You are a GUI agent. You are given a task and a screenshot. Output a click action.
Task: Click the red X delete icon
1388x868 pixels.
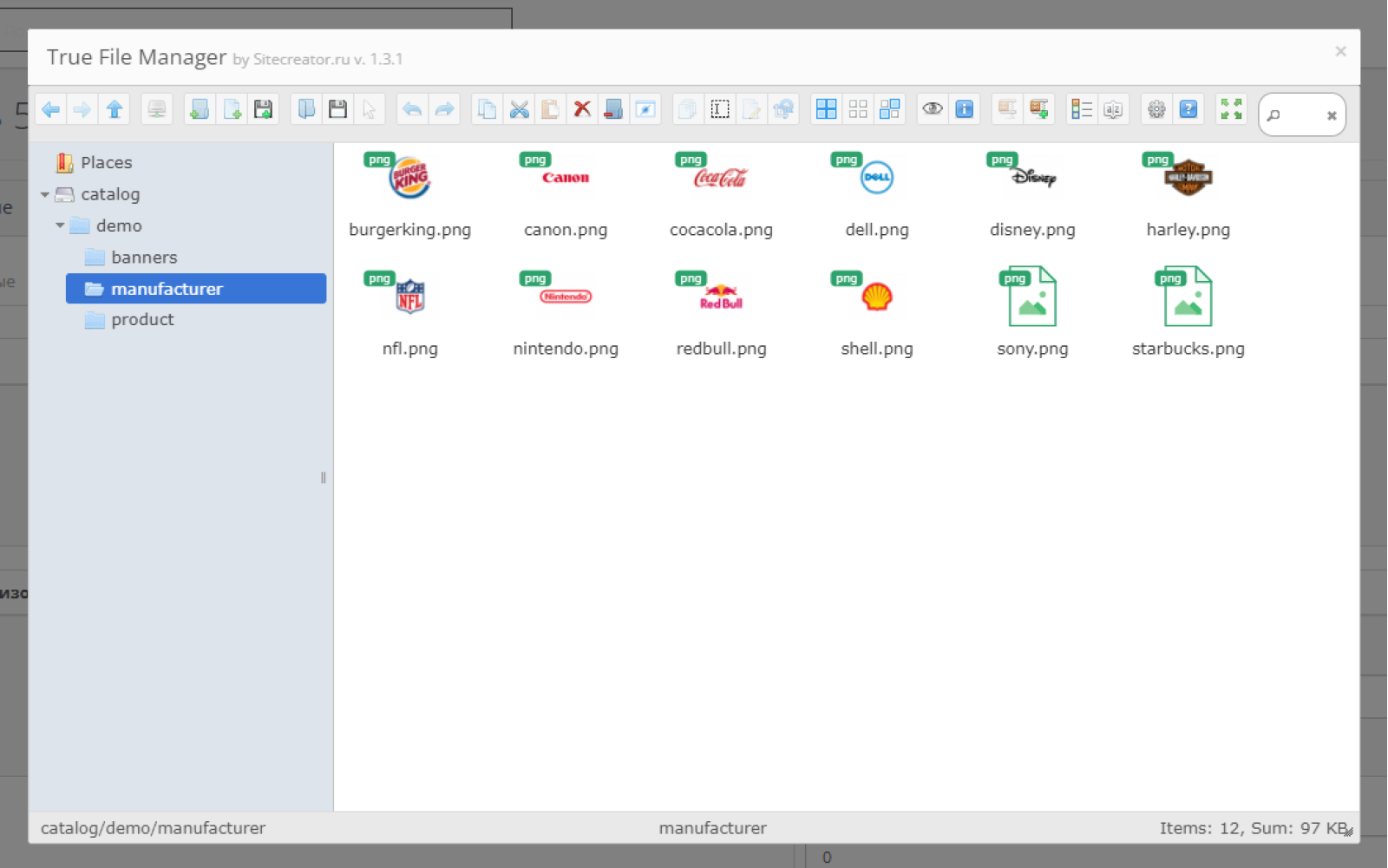click(x=582, y=109)
